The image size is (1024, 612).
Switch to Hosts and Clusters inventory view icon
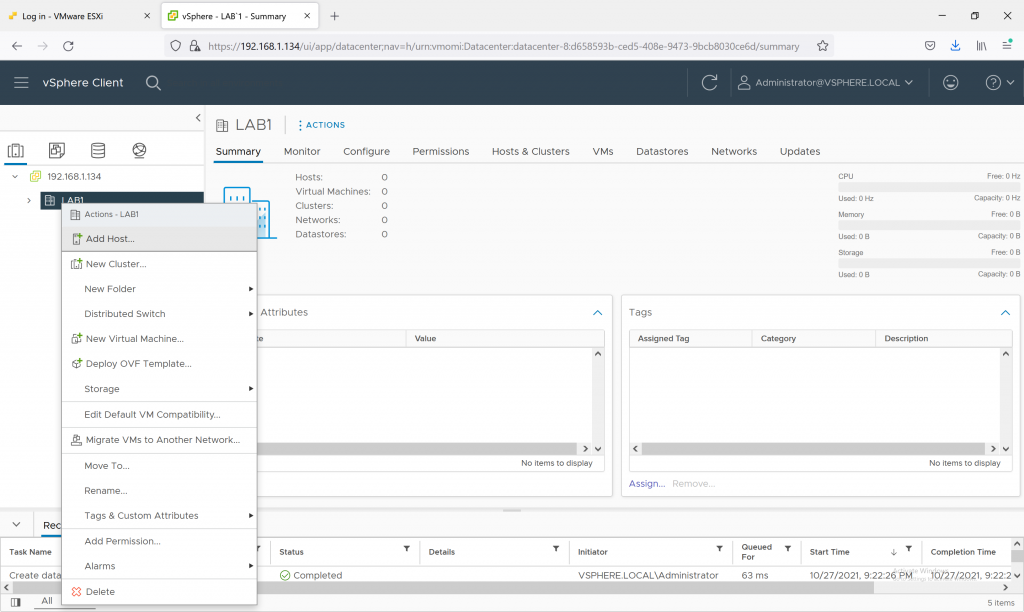tap(16, 150)
